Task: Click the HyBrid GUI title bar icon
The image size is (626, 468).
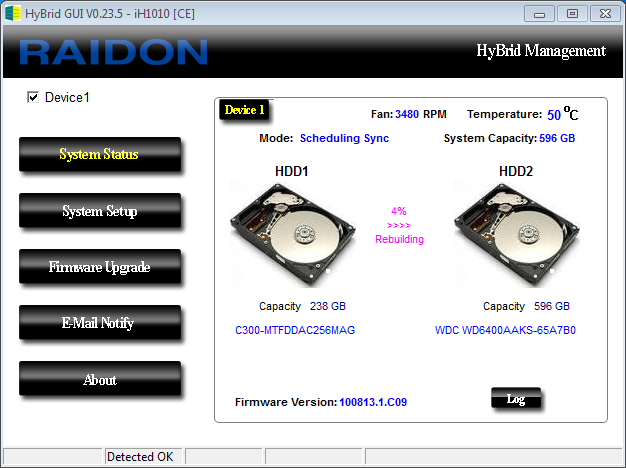Action: (12, 13)
